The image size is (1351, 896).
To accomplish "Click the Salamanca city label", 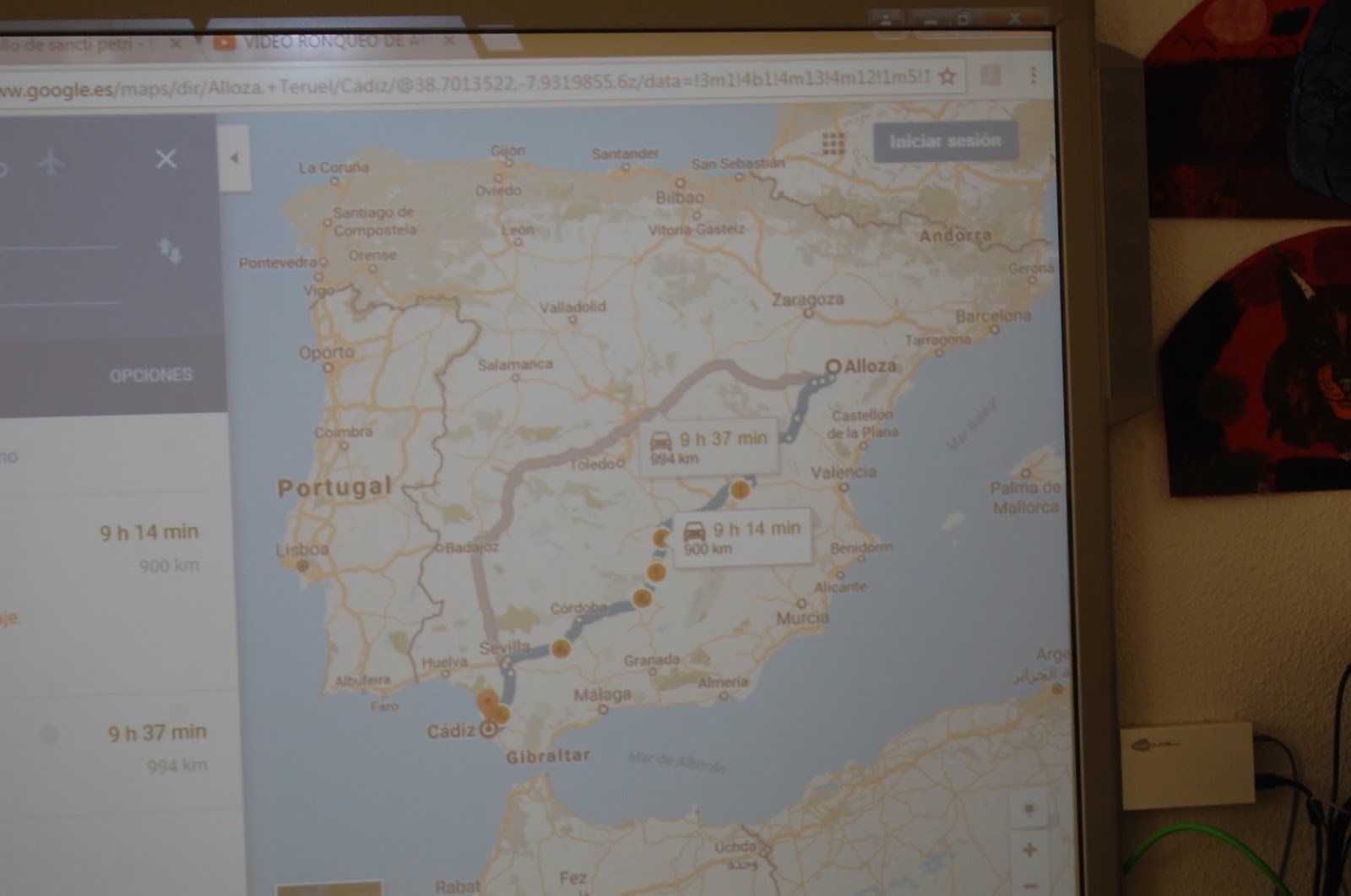I will [x=515, y=365].
